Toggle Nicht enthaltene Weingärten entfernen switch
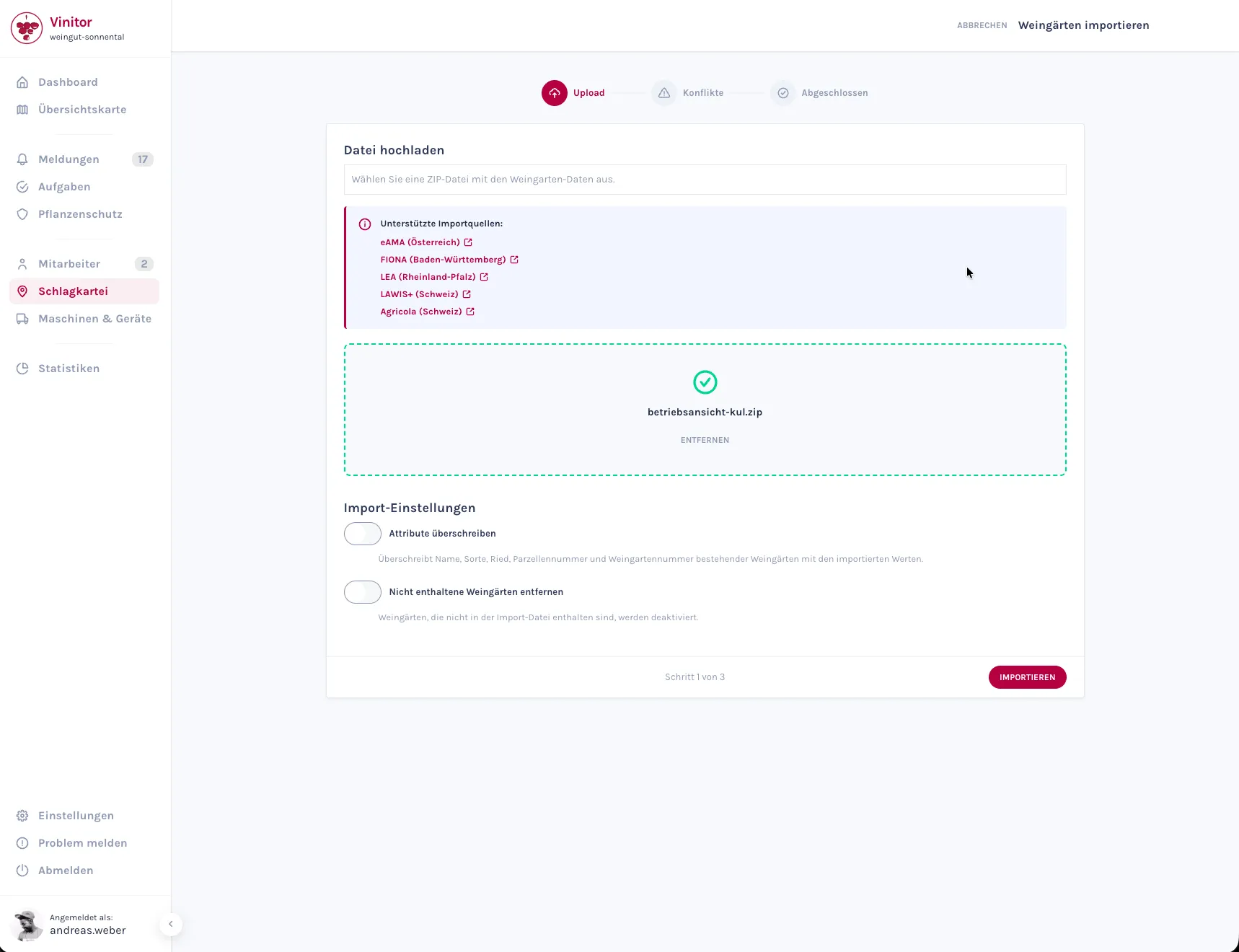 (363, 592)
